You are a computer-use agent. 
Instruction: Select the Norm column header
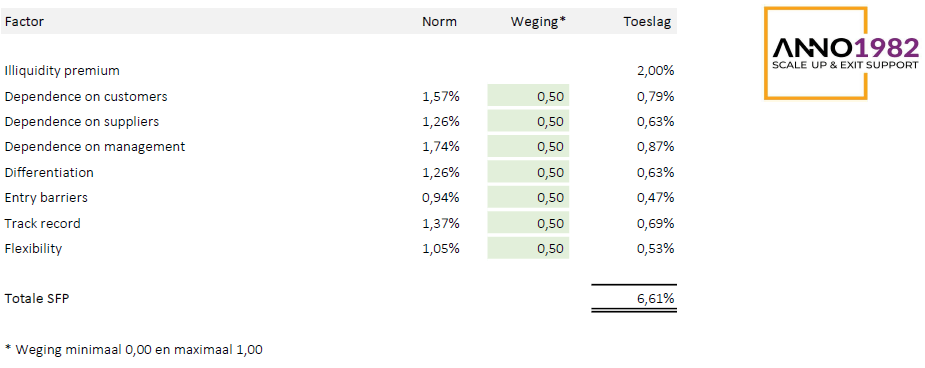[439, 22]
